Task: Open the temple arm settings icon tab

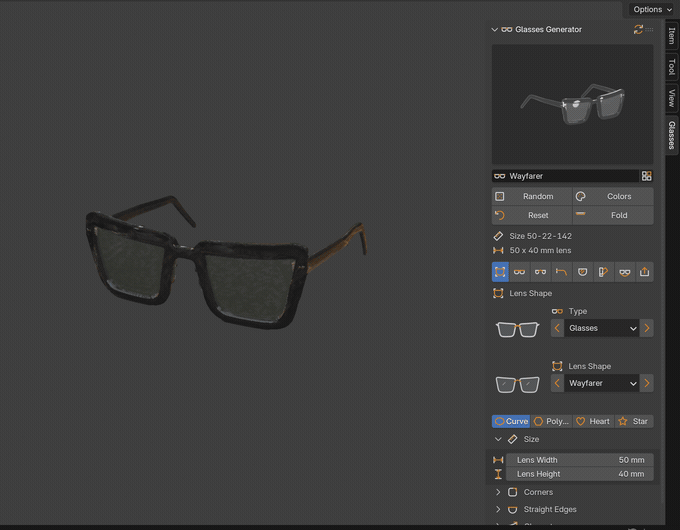Action: point(561,272)
